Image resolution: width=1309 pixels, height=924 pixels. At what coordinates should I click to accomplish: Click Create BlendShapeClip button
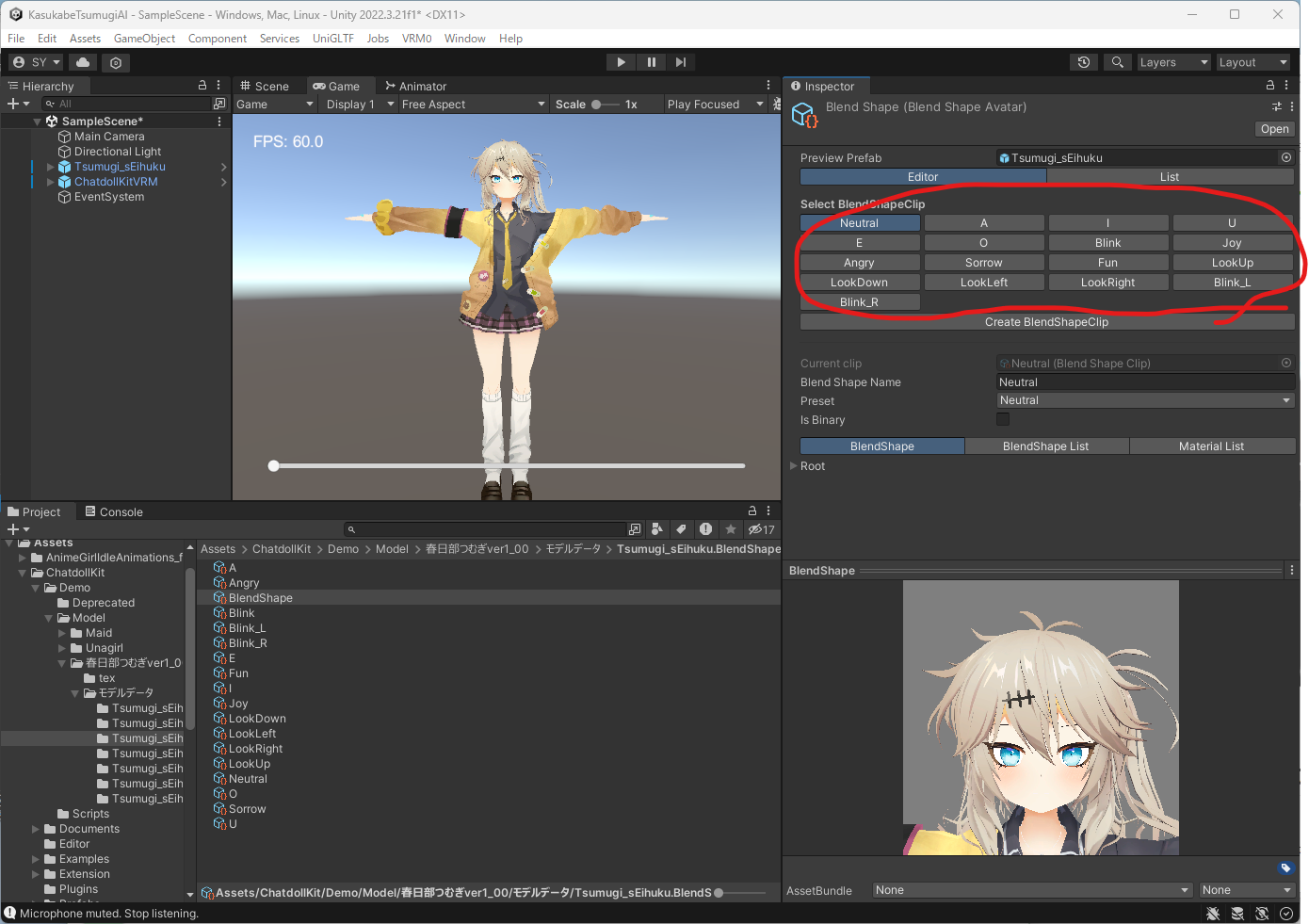[1046, 322]
